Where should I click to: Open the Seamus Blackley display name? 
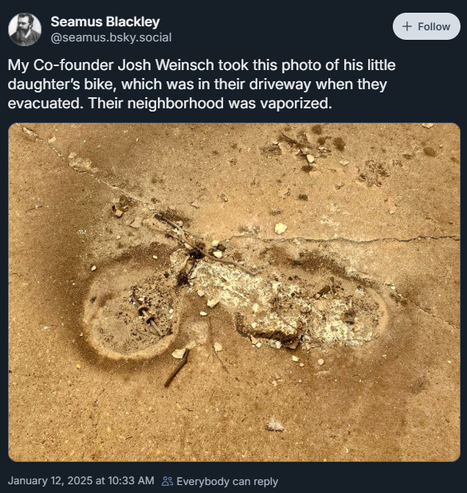pyautogui.click(x=105, y=22)
